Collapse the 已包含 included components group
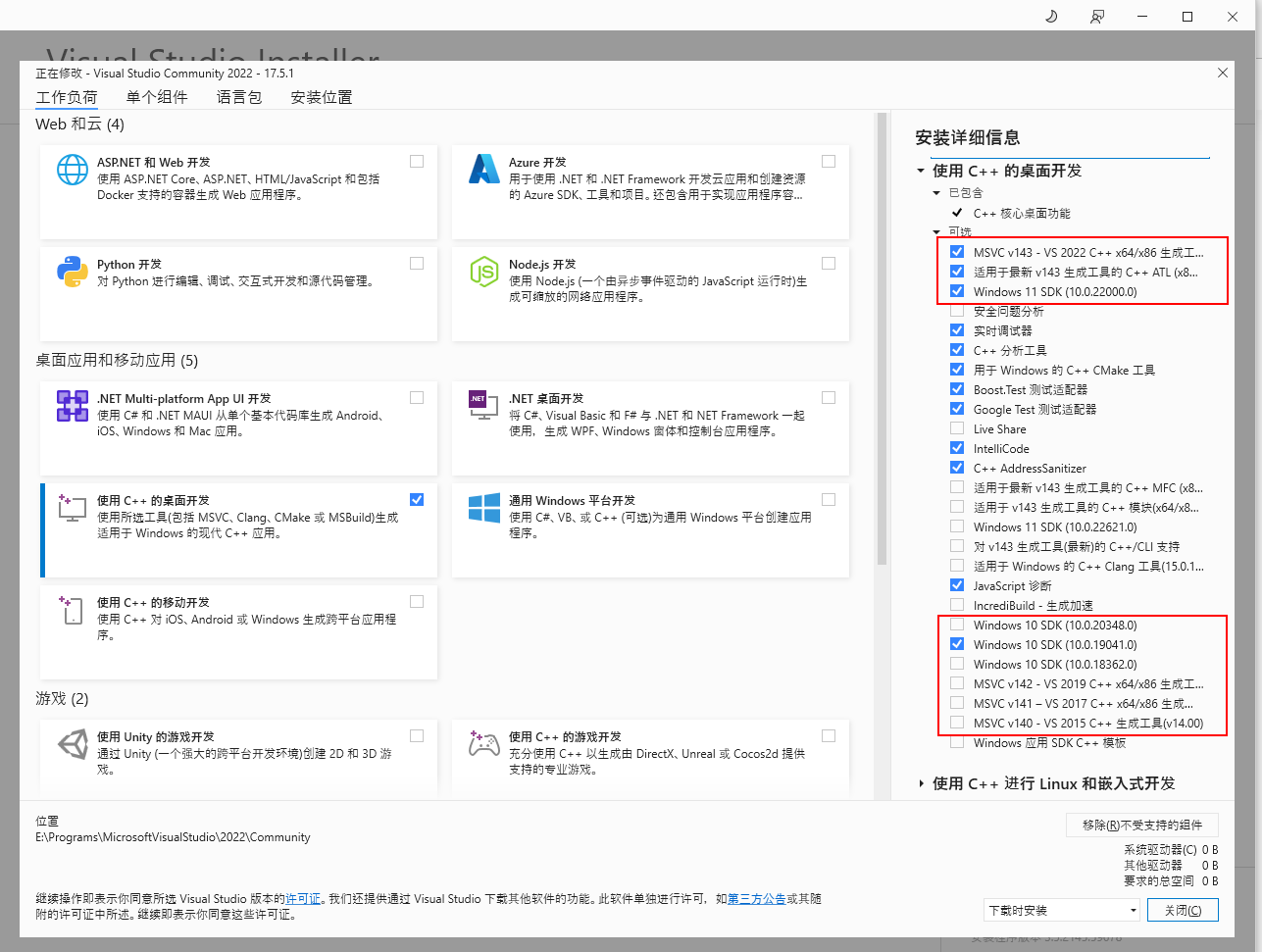The image size is (1262, 952). (936, 193)
